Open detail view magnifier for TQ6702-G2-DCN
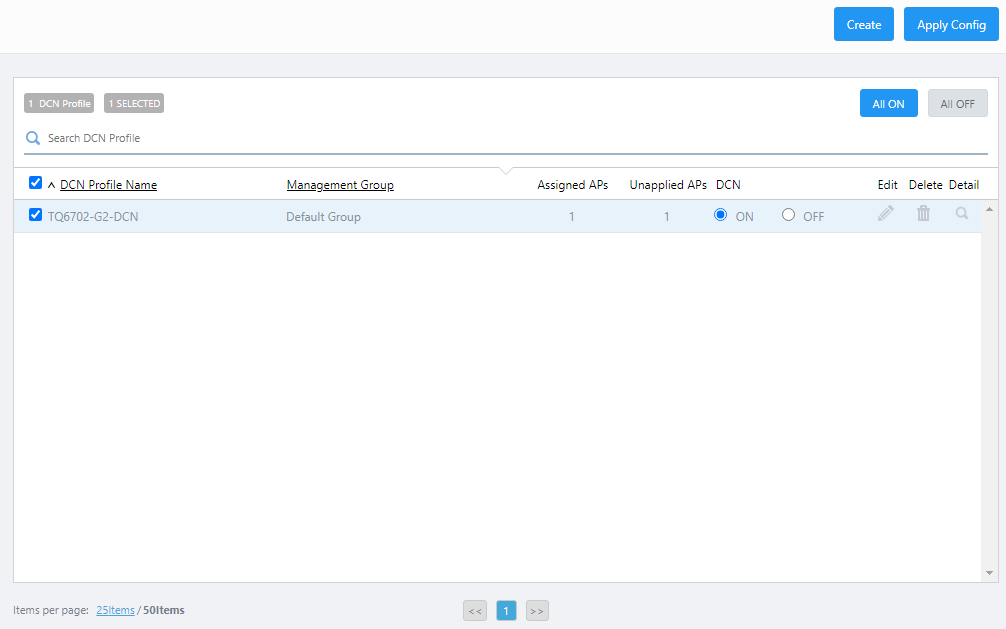This screenshot has width=1006, height=629. [962, 214]
